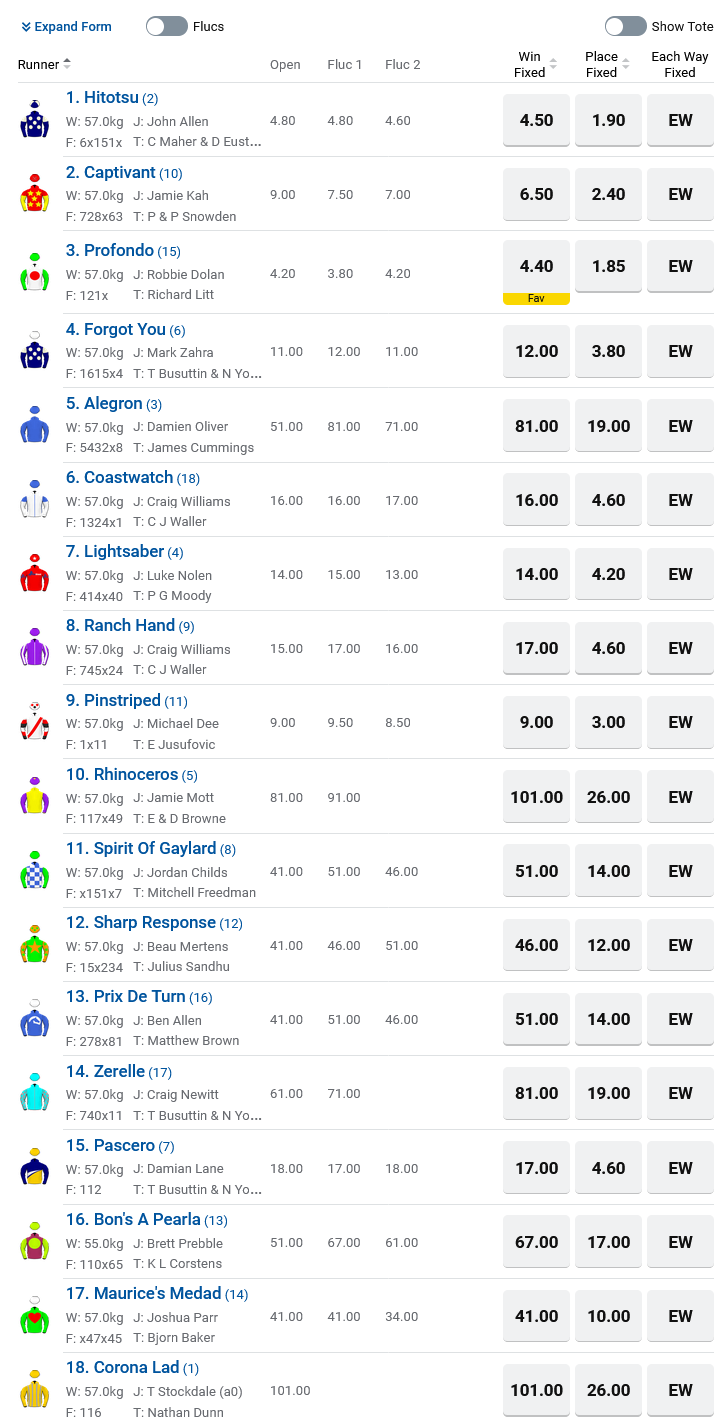The height and width of the screenshot is (1425, 728).
Task: Select Maurice's Medad win odds 41.00
Action: [x=536, y=1316]
